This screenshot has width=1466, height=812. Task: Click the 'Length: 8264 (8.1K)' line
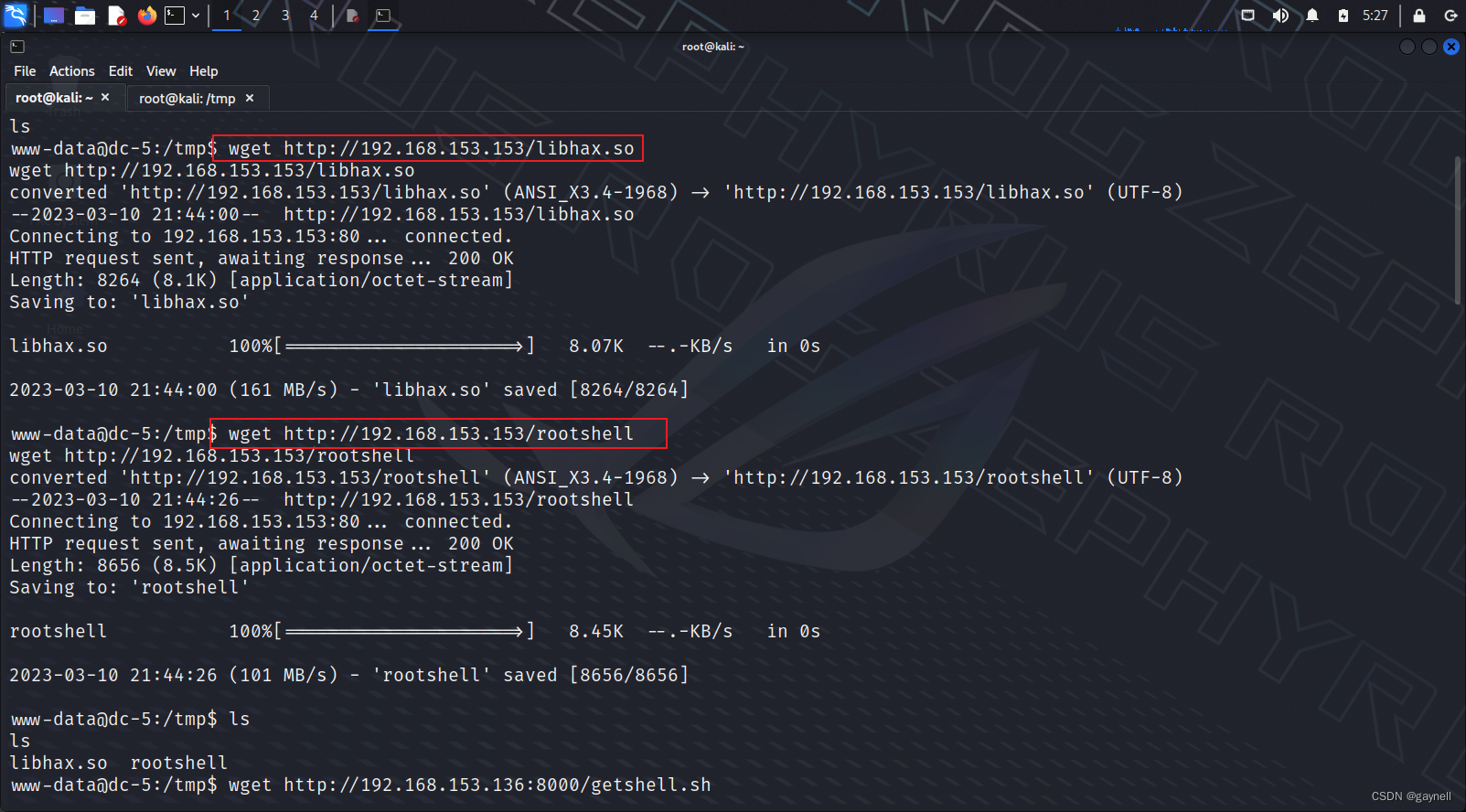(262, 280)
